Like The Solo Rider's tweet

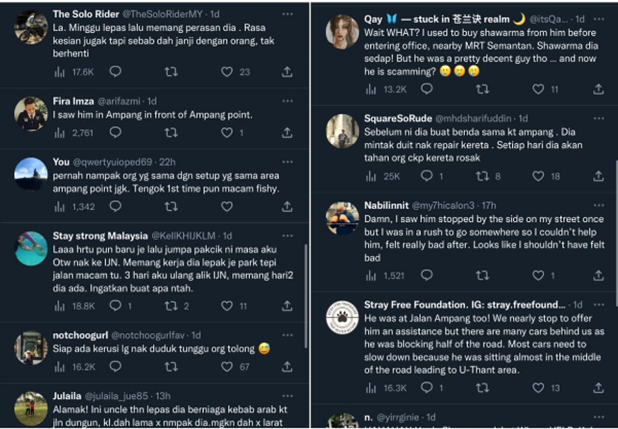click(x=227, y=72)
